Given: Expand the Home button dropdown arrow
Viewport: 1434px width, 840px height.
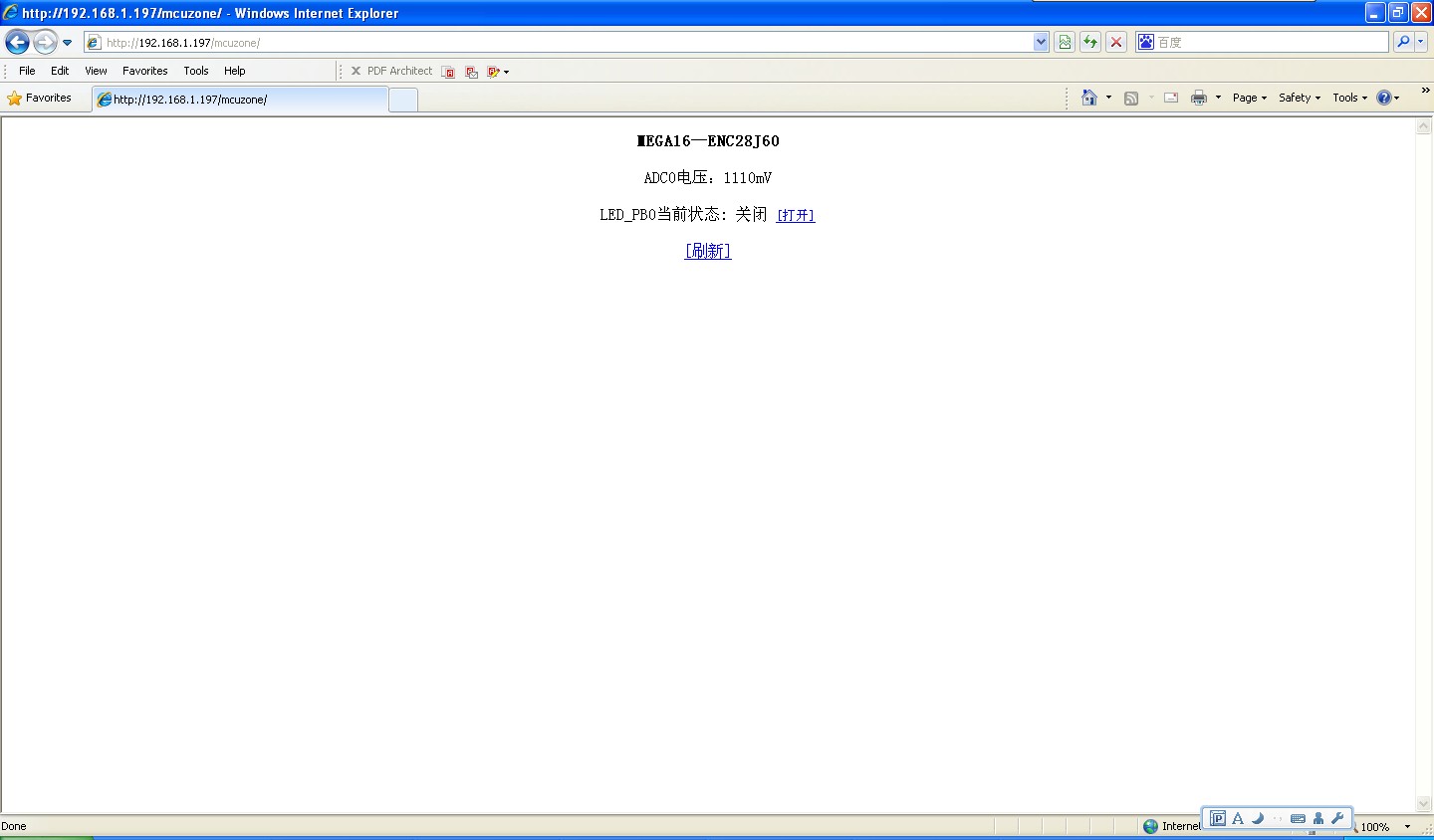Looking at the screenshot, I should click(1108, 98).
